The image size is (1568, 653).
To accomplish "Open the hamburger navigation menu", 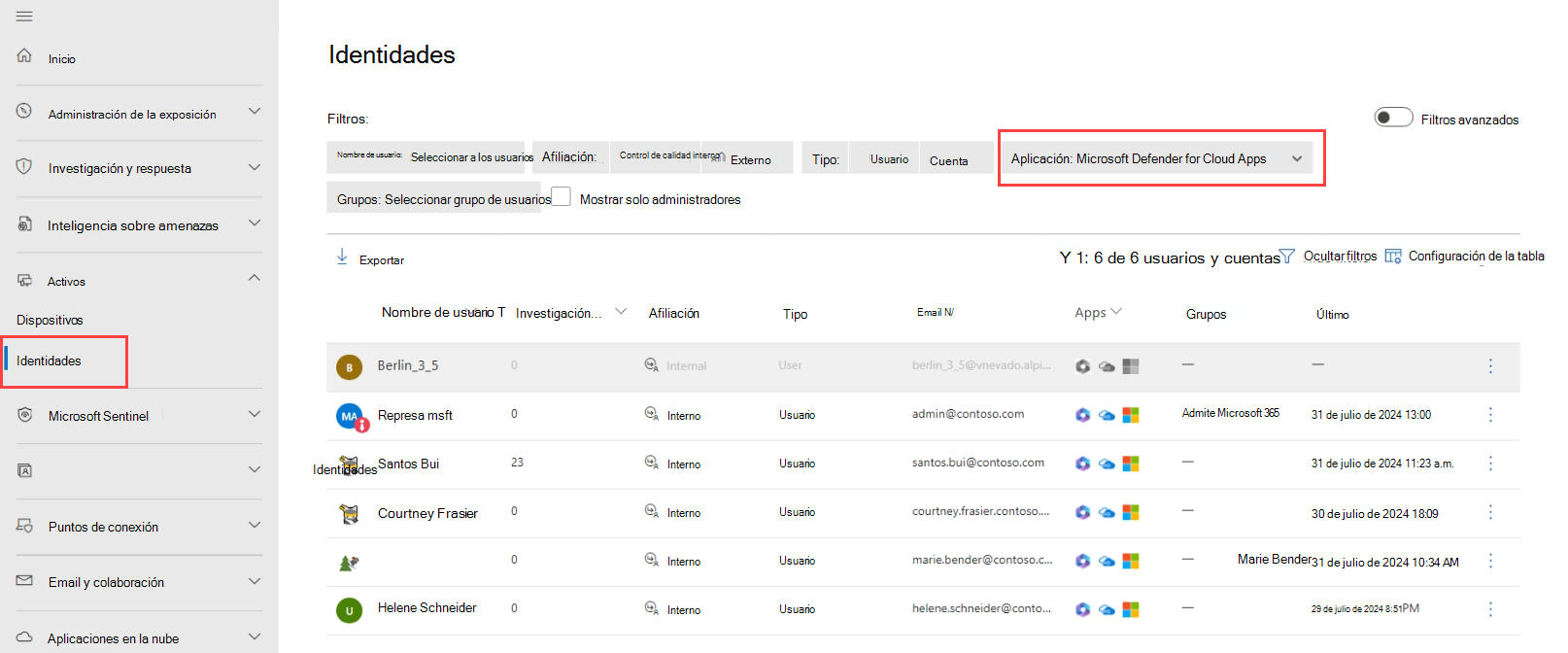I will (24, 17).
